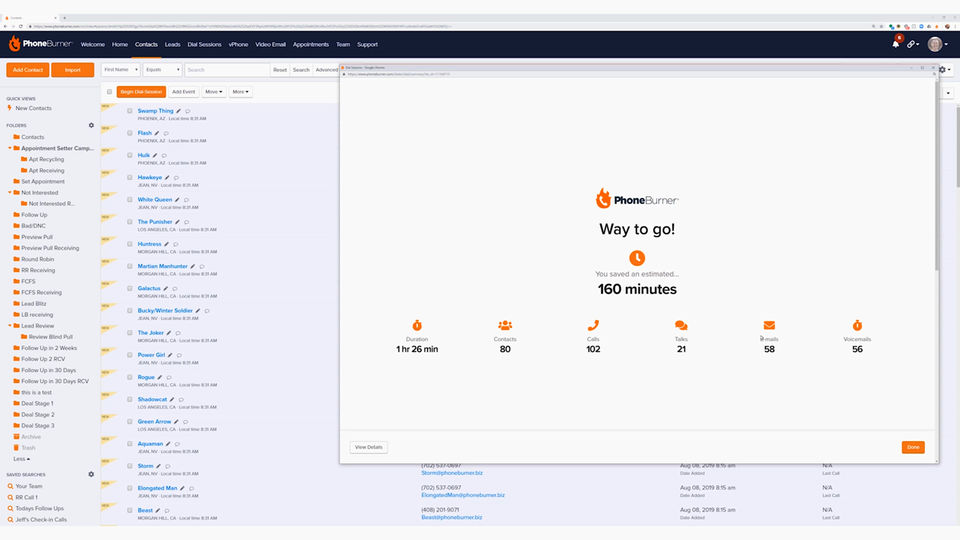Check the Flash row checkbox

tap(130, 133)
